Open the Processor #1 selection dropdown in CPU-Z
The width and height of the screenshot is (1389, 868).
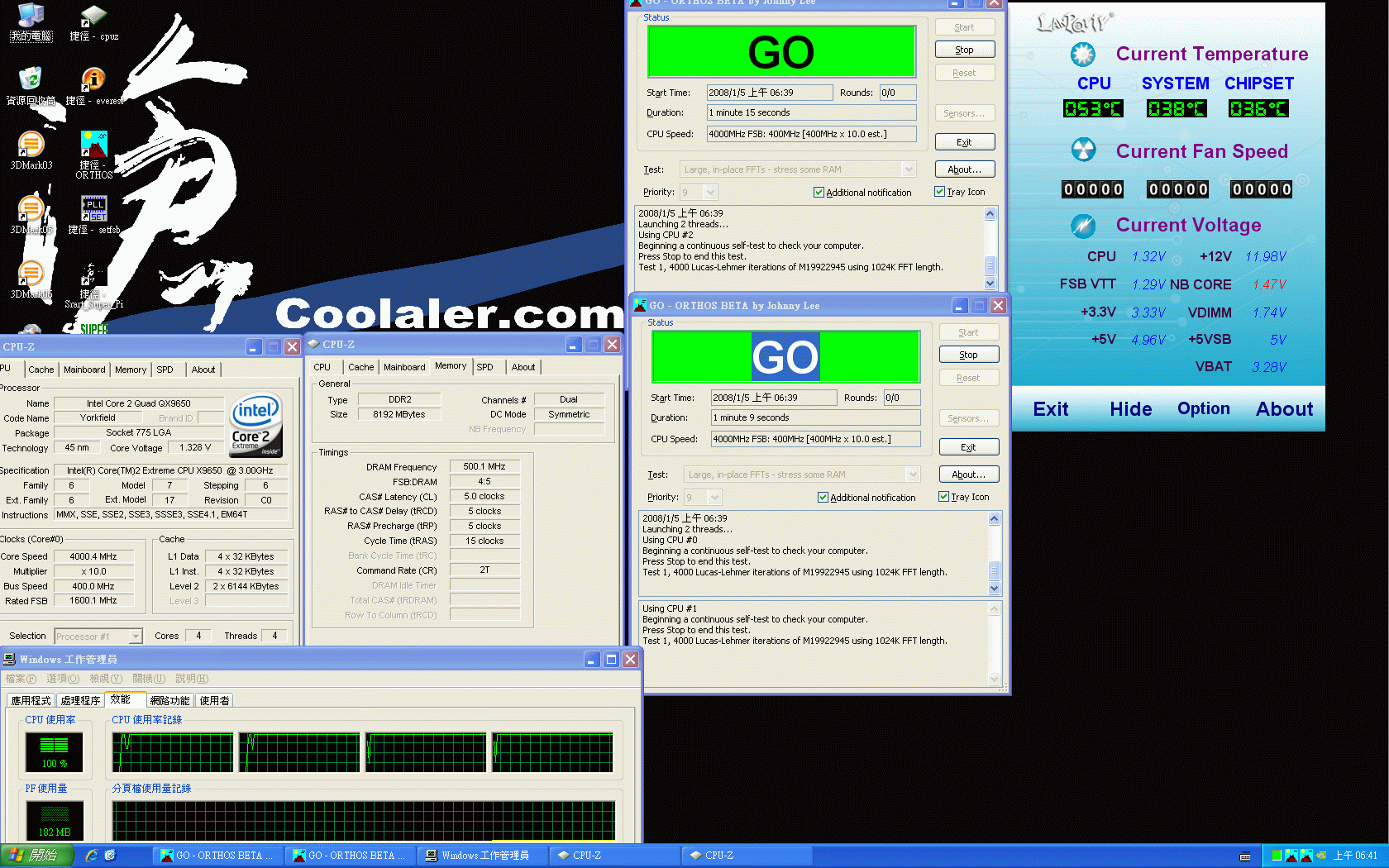(136, 637)
